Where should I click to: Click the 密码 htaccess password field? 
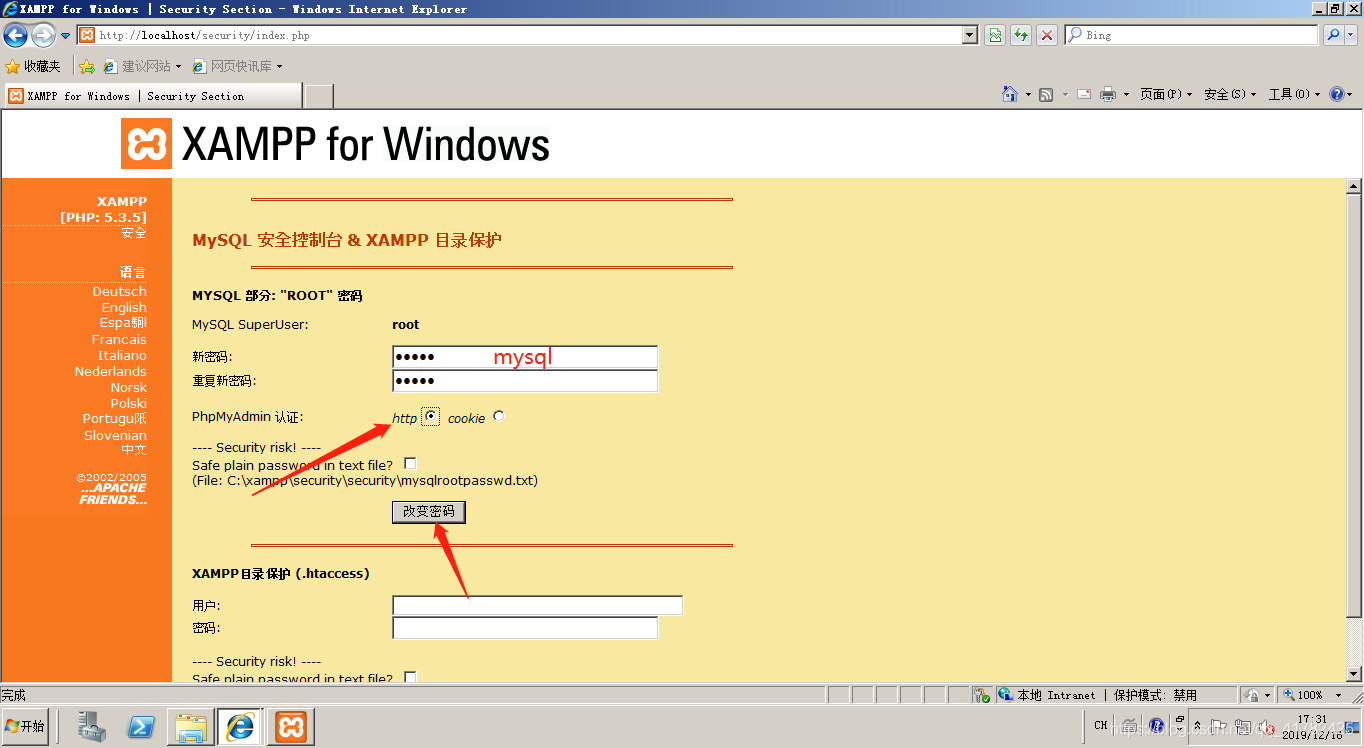tap(525, 628)
